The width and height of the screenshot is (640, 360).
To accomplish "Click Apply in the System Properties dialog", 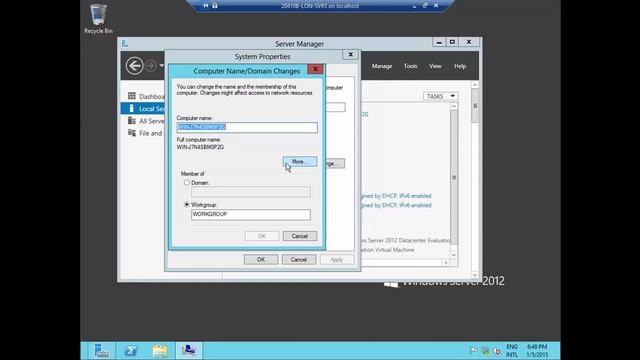I will [337, 260].
